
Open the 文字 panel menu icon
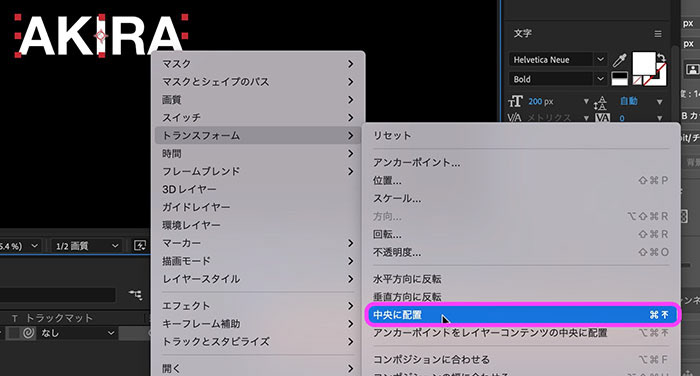click(658, 34)
